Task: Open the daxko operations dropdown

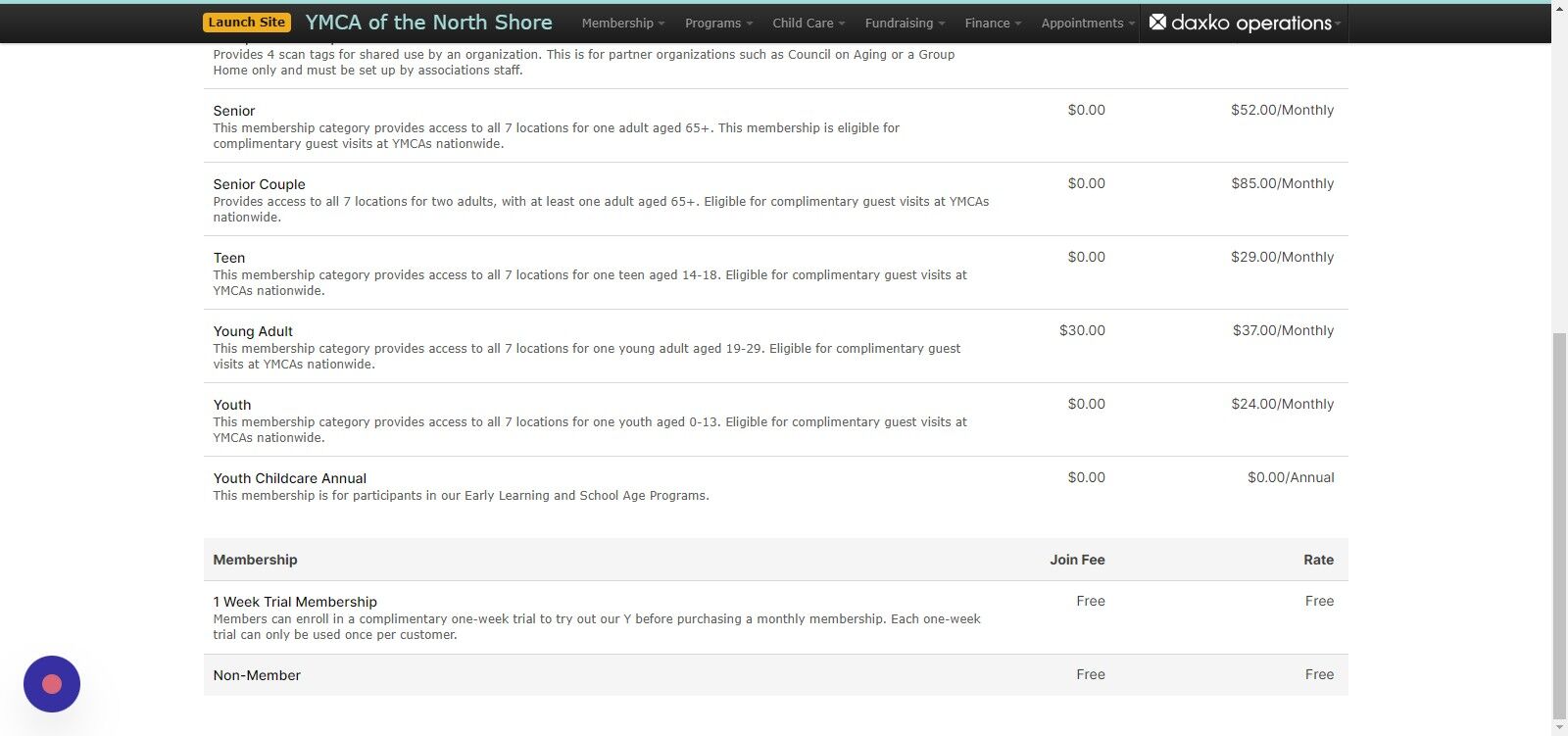Action: point(1246,23)
